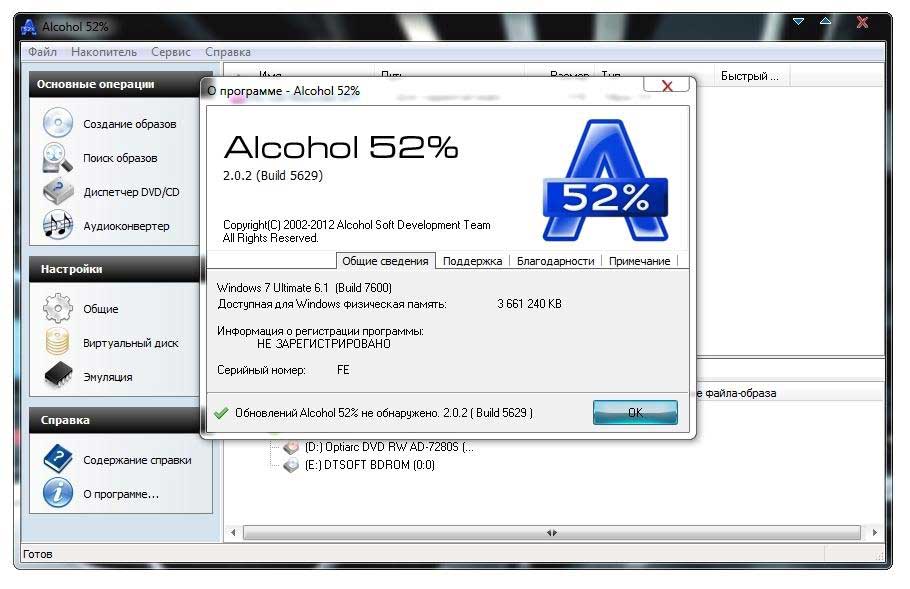Click the Поиск образов magnifier icon

click(x=57, y=158)
